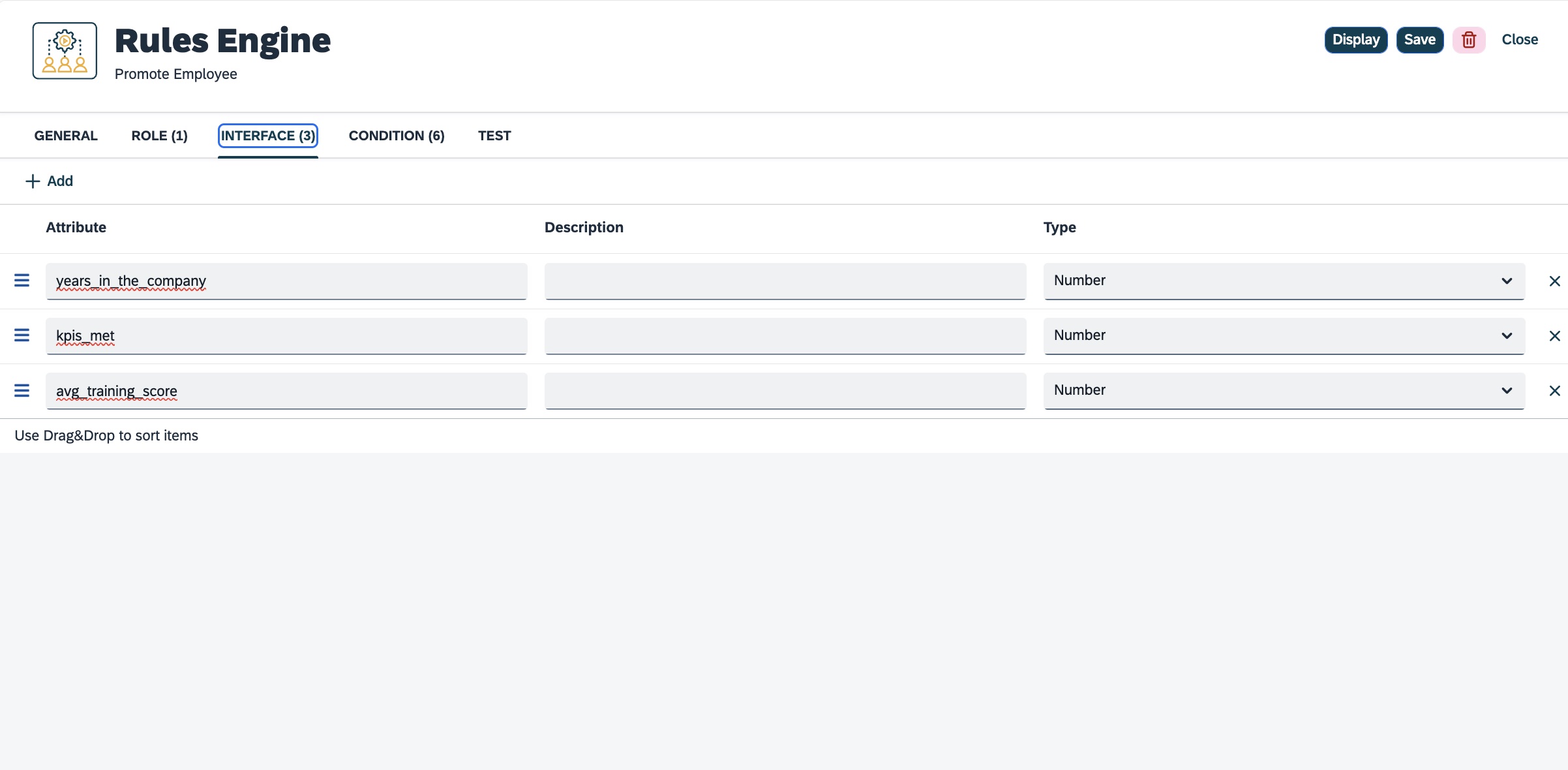Viewport: 1568px width, 770px height.
Task: Click the drag handle for kpis_met
Action: (x=22, y=335)
